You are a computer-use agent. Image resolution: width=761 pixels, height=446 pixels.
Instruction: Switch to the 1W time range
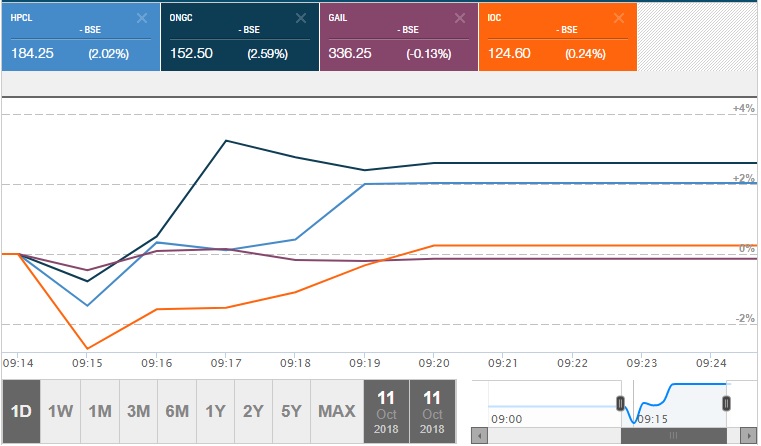point(60,411)
